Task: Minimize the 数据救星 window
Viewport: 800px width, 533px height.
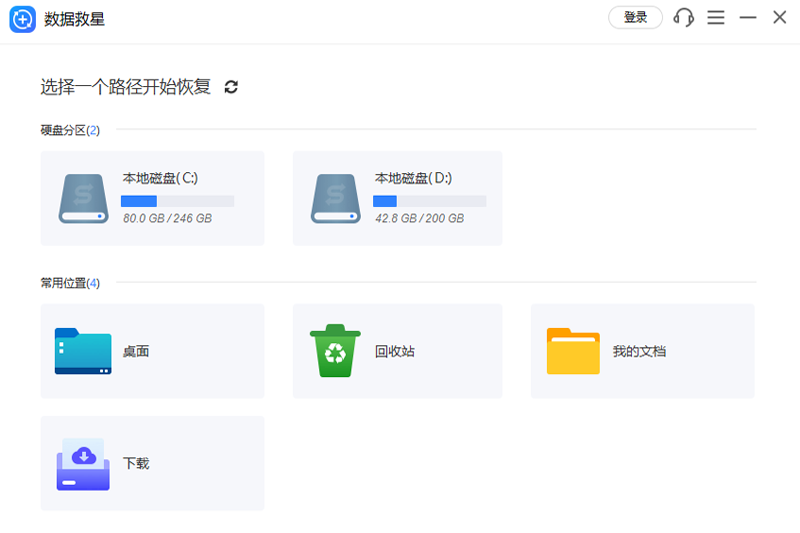Action: pyautogui.click(x=747, y=18)
